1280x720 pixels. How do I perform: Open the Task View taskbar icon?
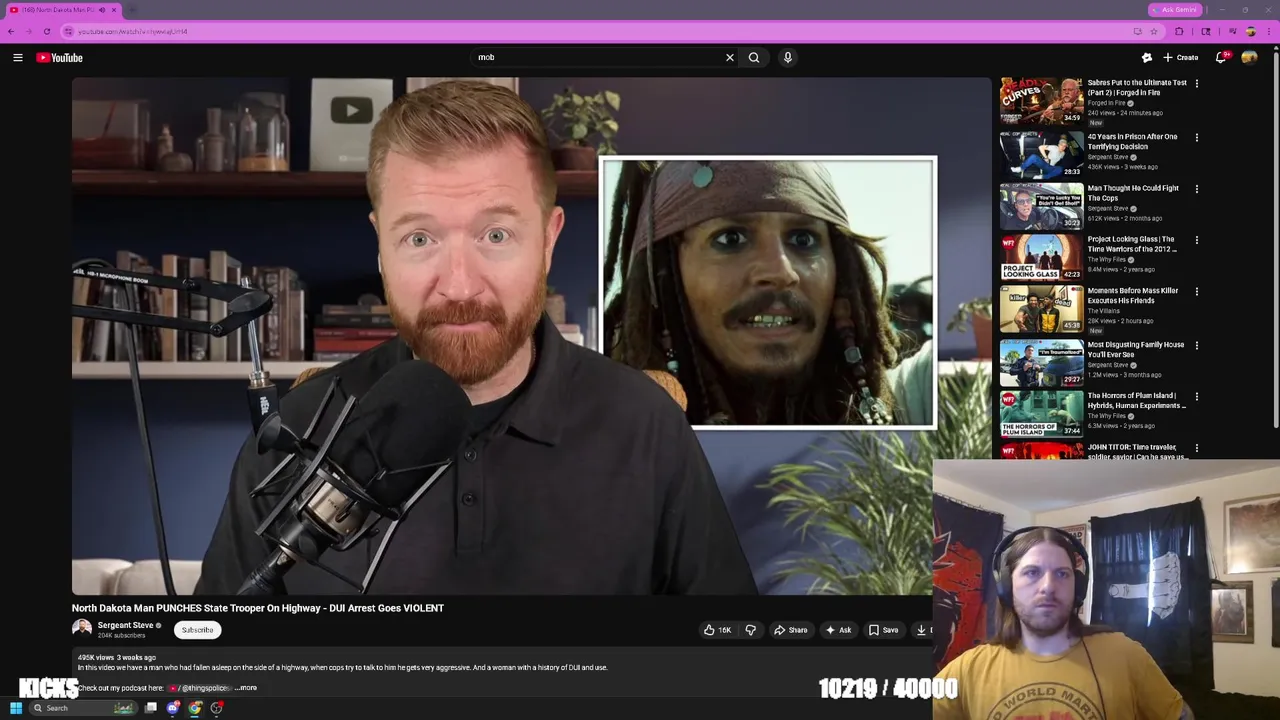[x=151, y=708]
